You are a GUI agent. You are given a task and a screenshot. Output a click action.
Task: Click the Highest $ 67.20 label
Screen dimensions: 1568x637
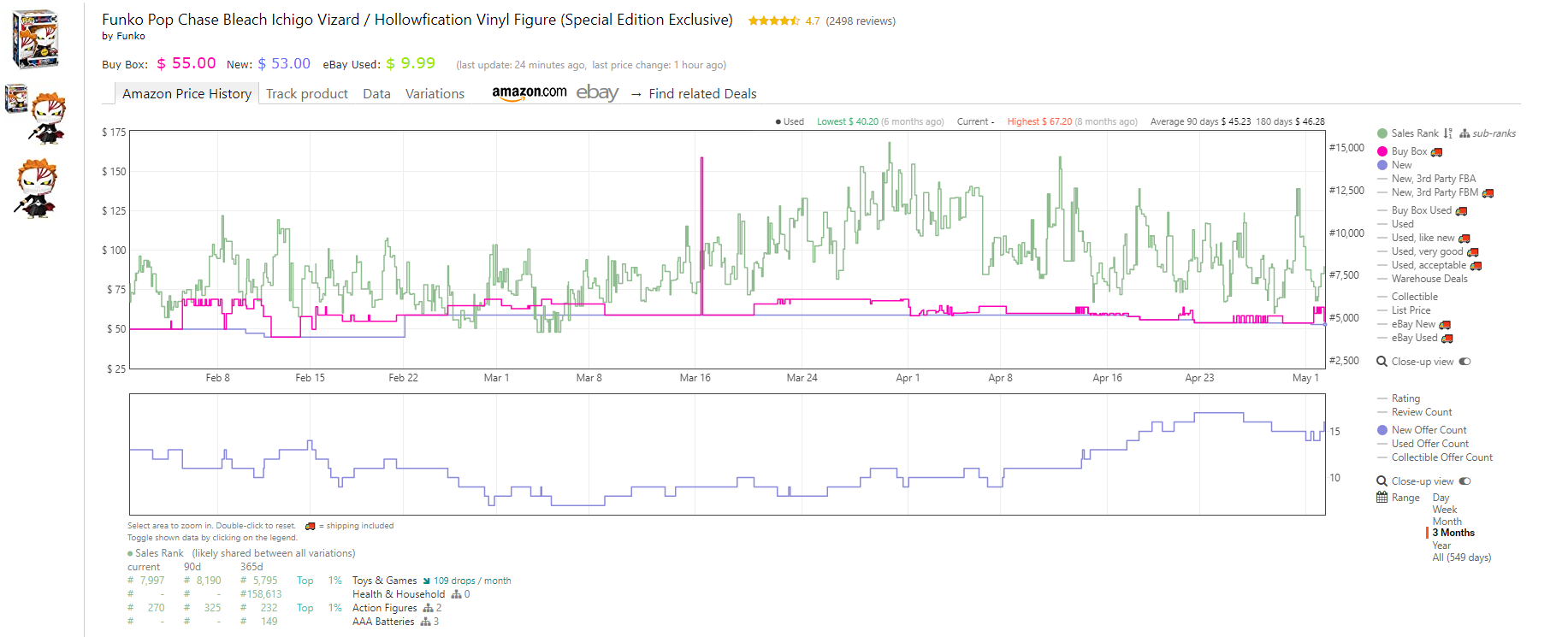pos(1039,121)
